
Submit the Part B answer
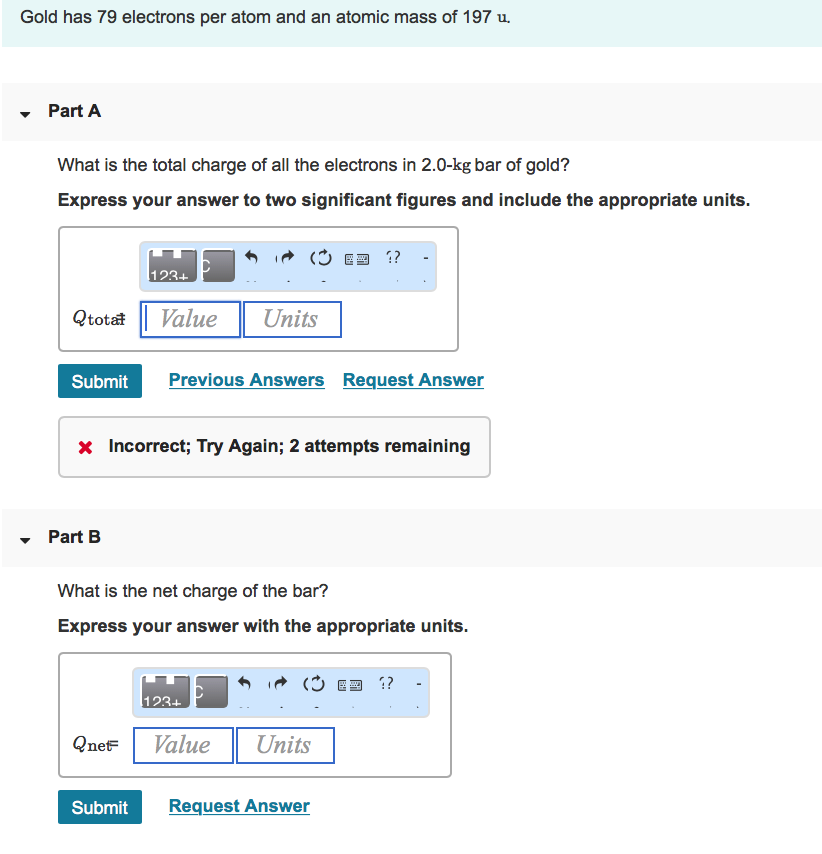coord(99,807)
